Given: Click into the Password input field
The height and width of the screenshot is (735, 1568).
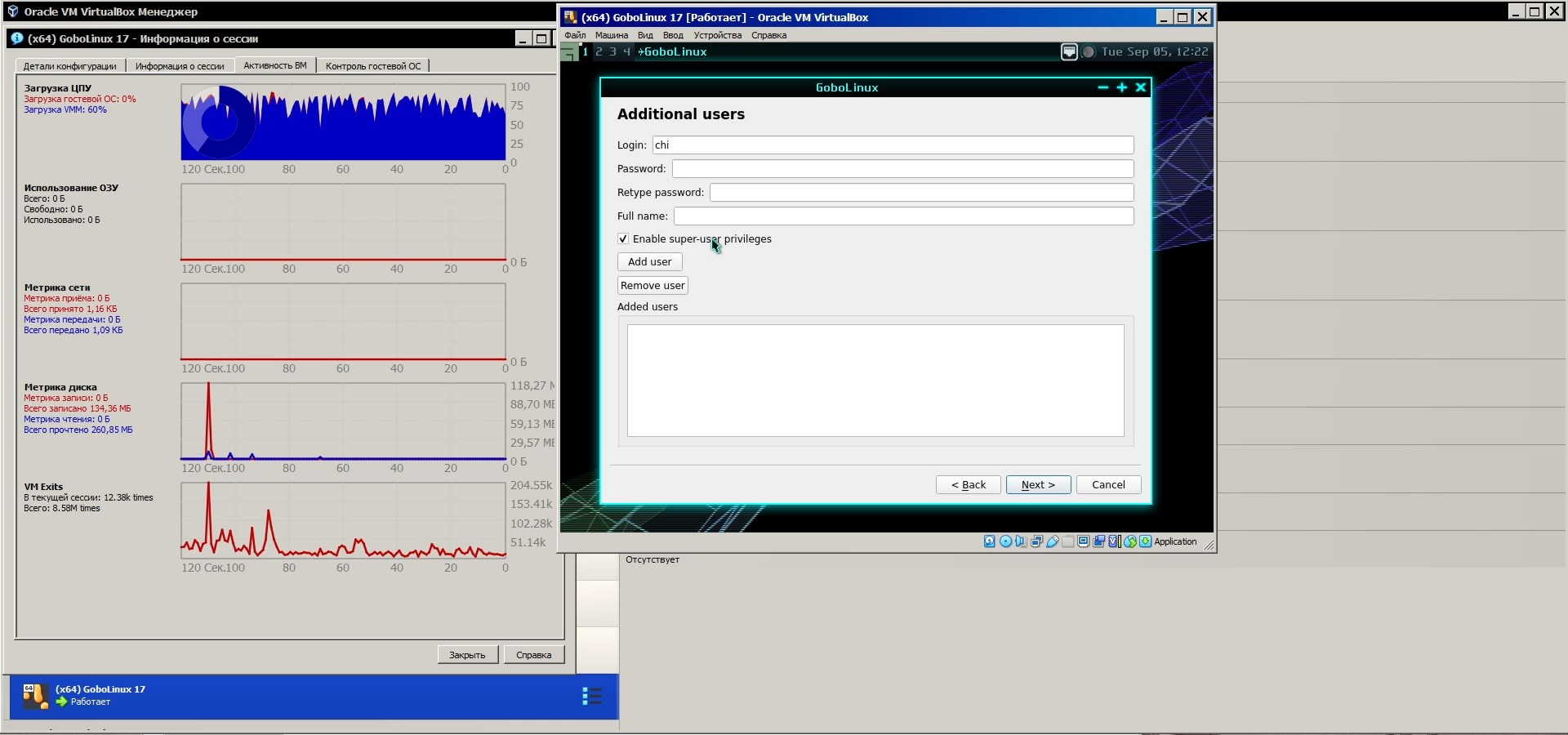Looking at the screenshot, I should [x=902, y=169].
